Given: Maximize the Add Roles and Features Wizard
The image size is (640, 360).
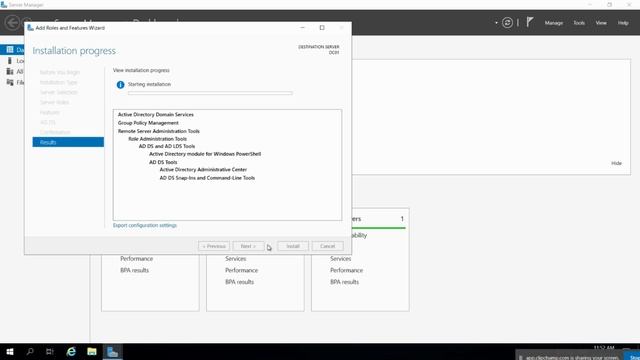Looking at the screenshot, I should click(322, 28).
